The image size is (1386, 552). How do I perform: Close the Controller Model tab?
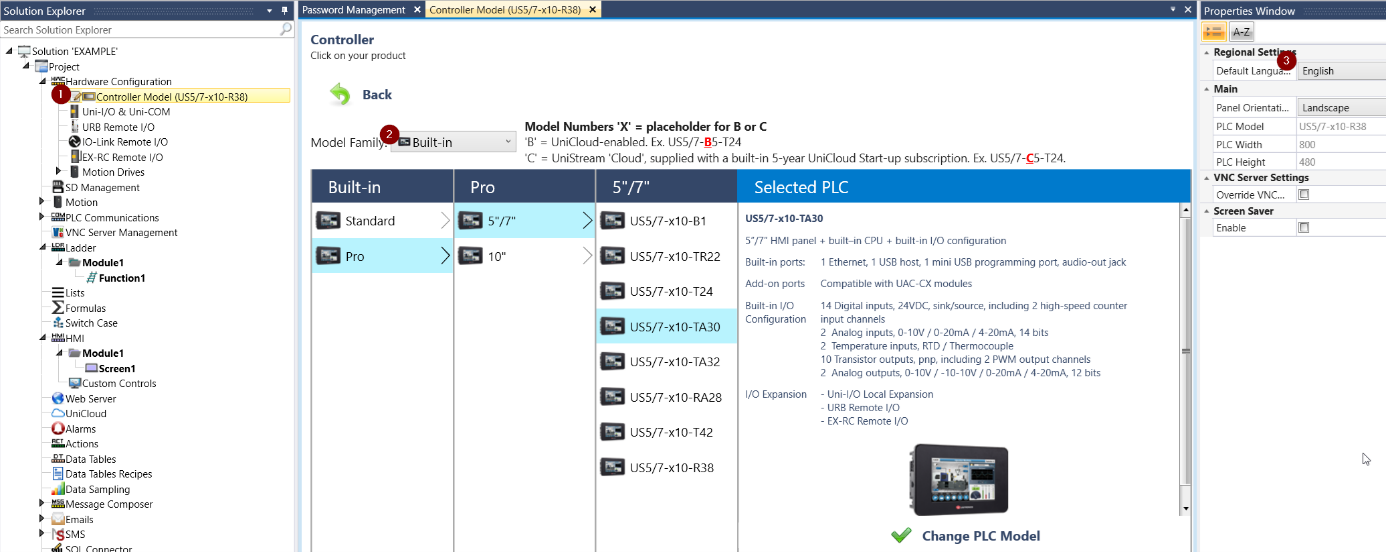click(x=592, y=9)
